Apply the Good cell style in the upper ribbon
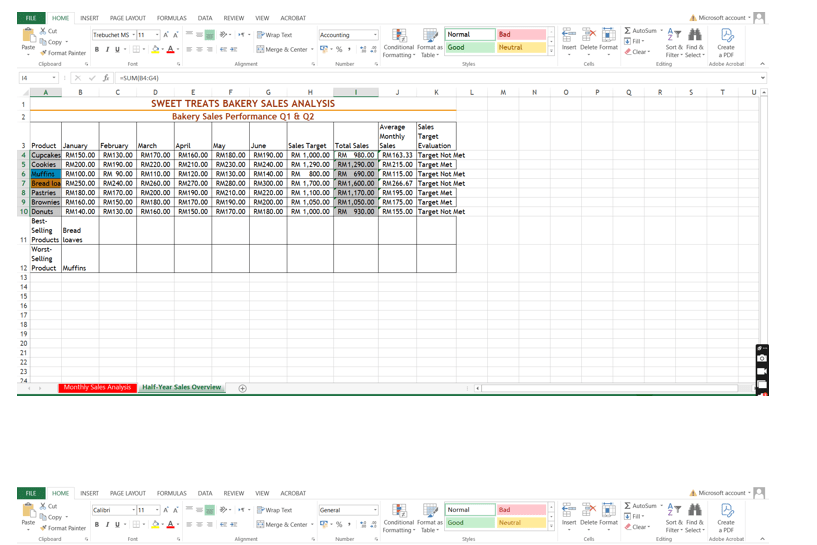Image resolution: width=817 pixels, height=545 pixels. 469,47
